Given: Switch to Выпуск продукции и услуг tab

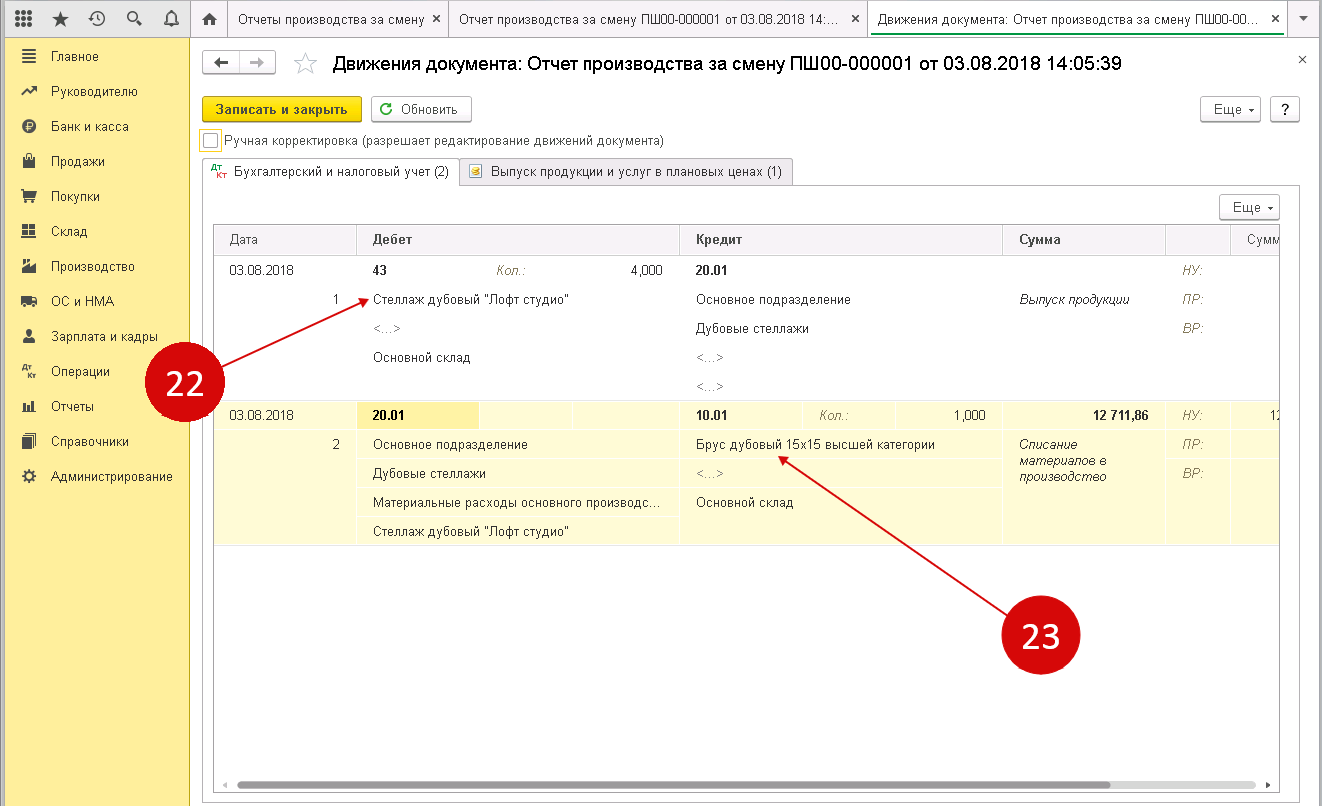Looking at the screenshot, I should (x=626, y=172).
